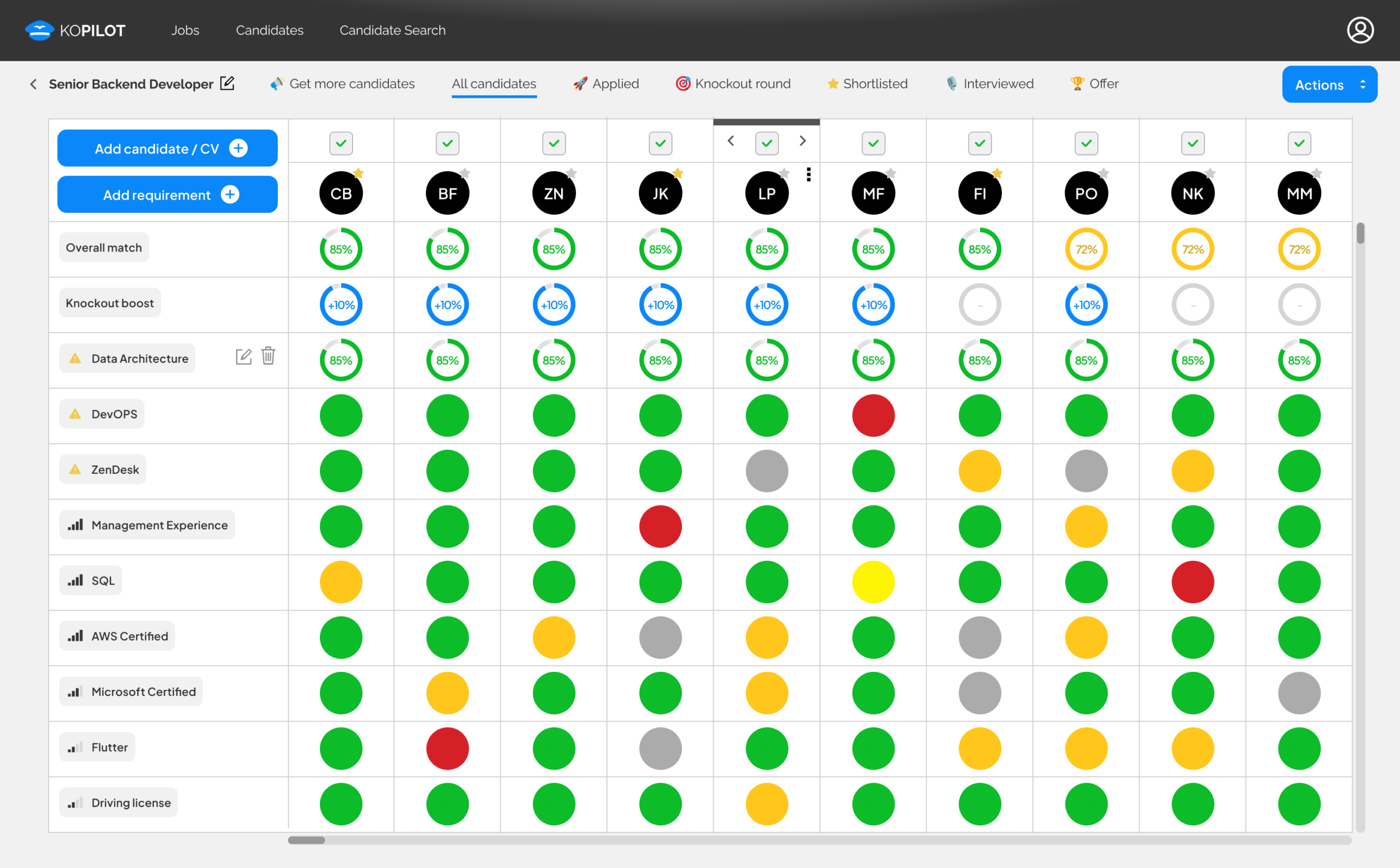Screen dimensions: 1400x868
Task: Edit the Data Architecture requirement
Action: [243, 356]
